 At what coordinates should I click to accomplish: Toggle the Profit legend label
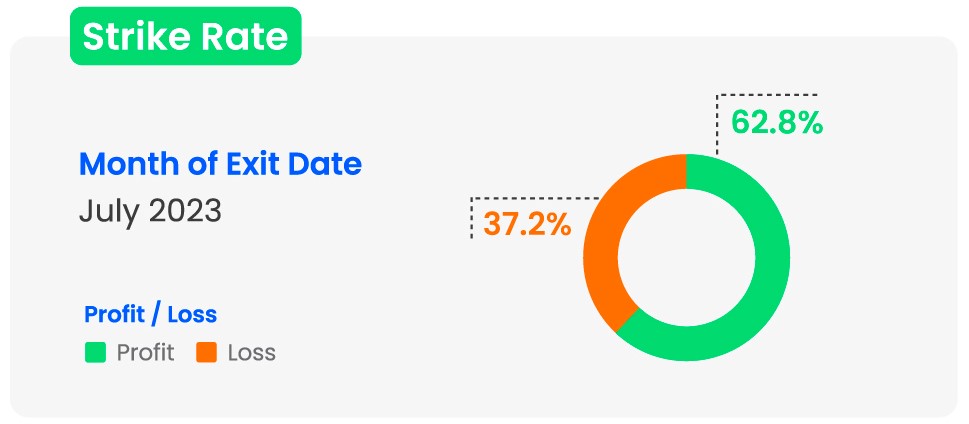145,352
